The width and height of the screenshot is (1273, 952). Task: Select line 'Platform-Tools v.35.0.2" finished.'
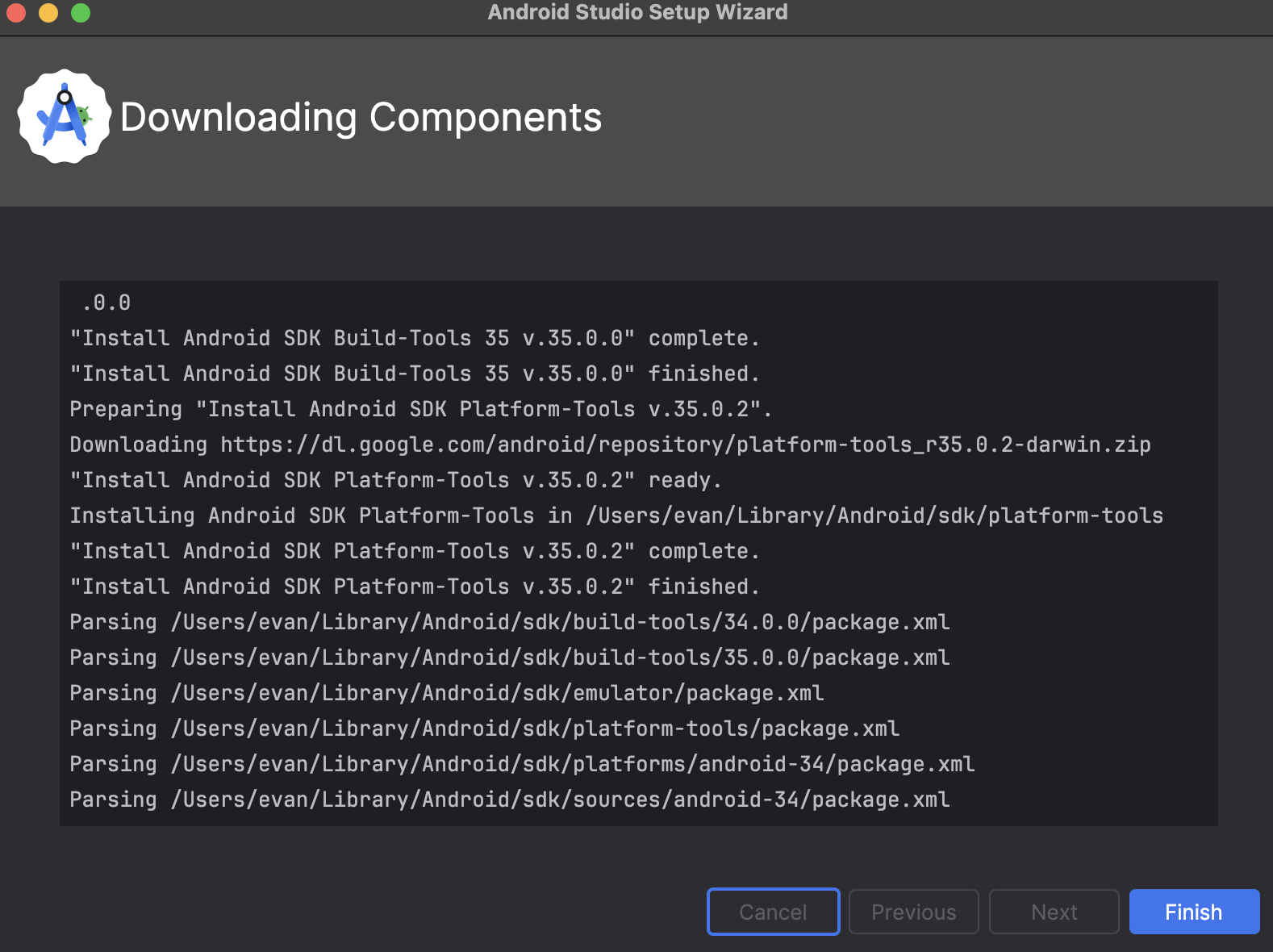pos(415,587)
